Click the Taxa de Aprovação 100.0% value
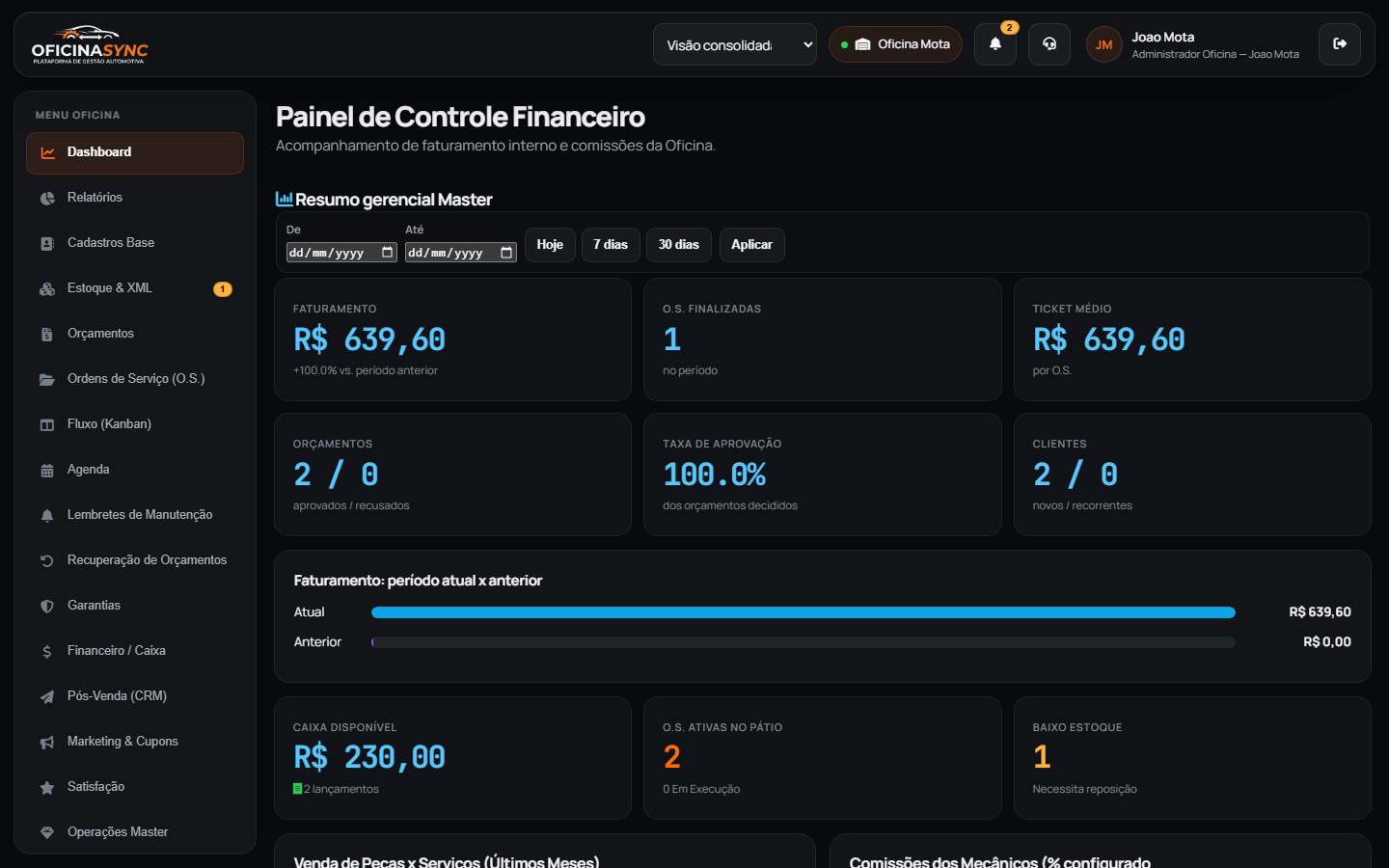 click(715, 475)
